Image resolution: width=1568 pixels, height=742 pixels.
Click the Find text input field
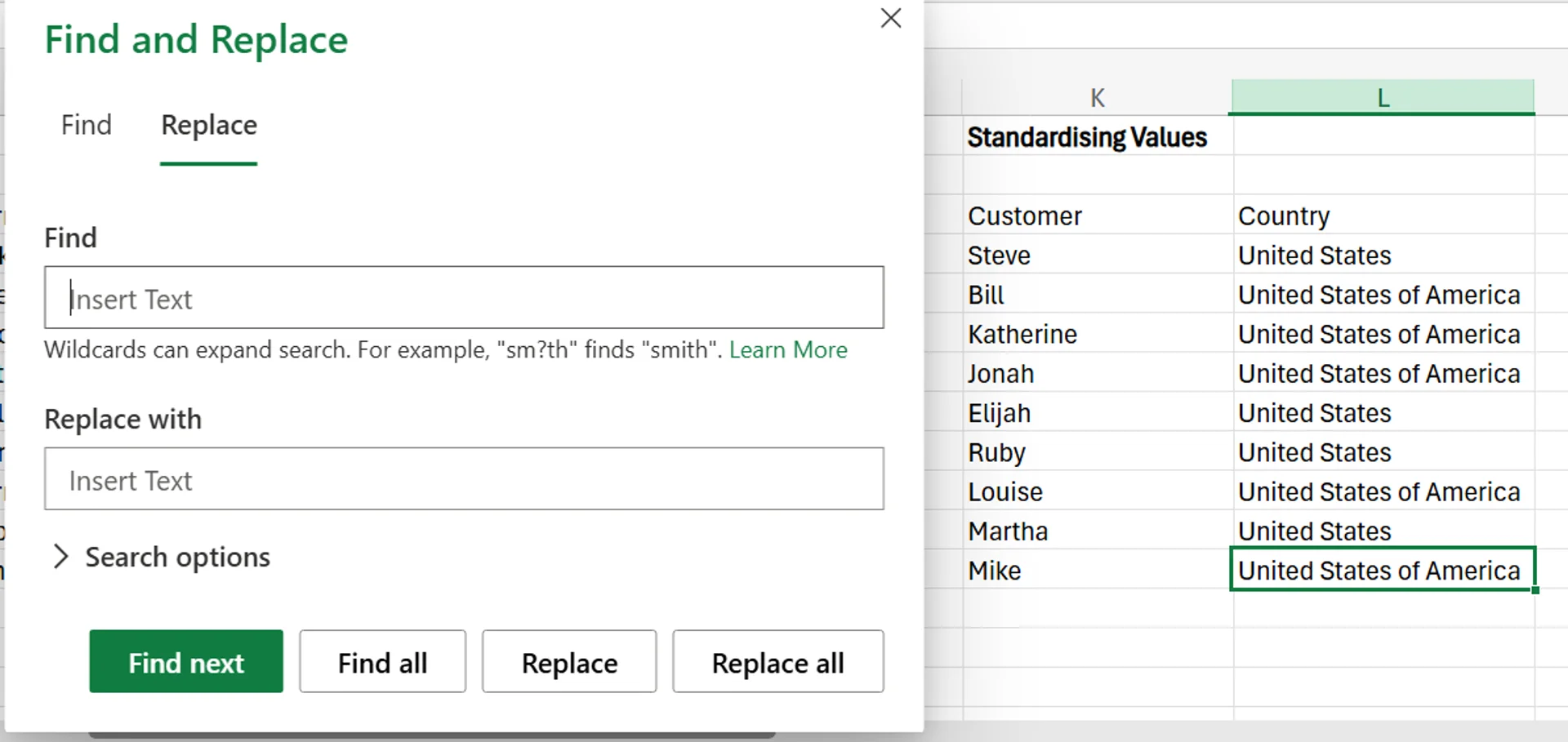pyautogui.click(x=464, y=298)
